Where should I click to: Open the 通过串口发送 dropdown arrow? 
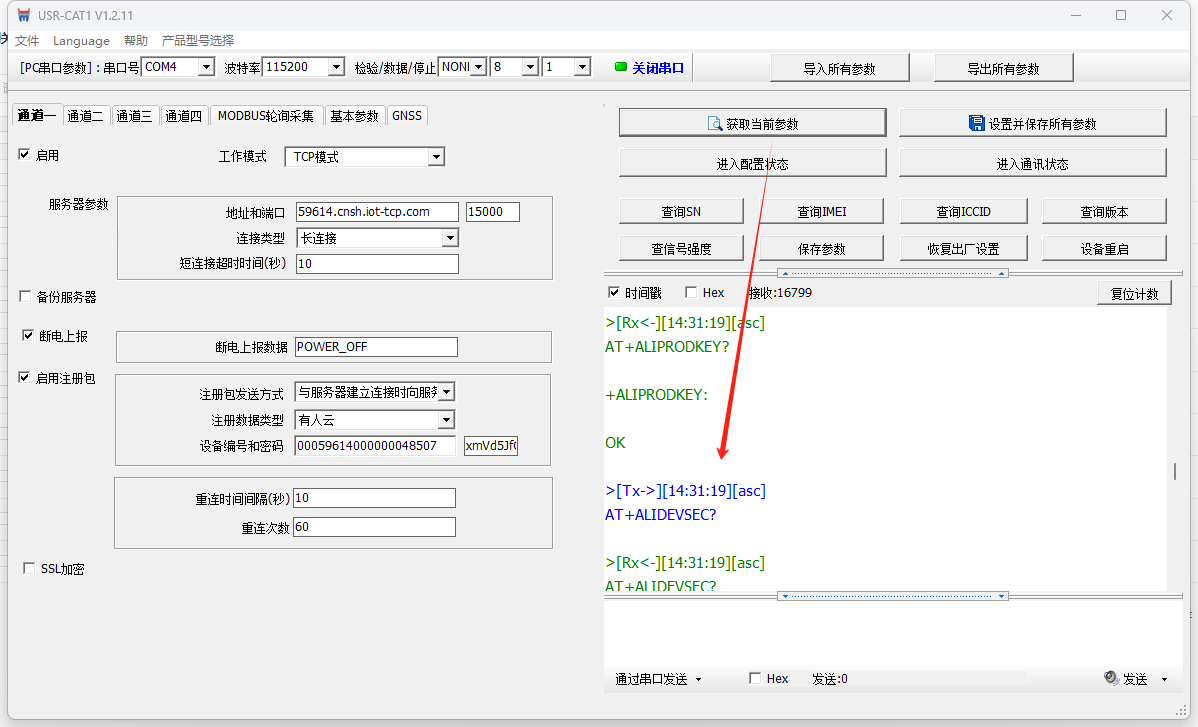(x=698, y=680)
